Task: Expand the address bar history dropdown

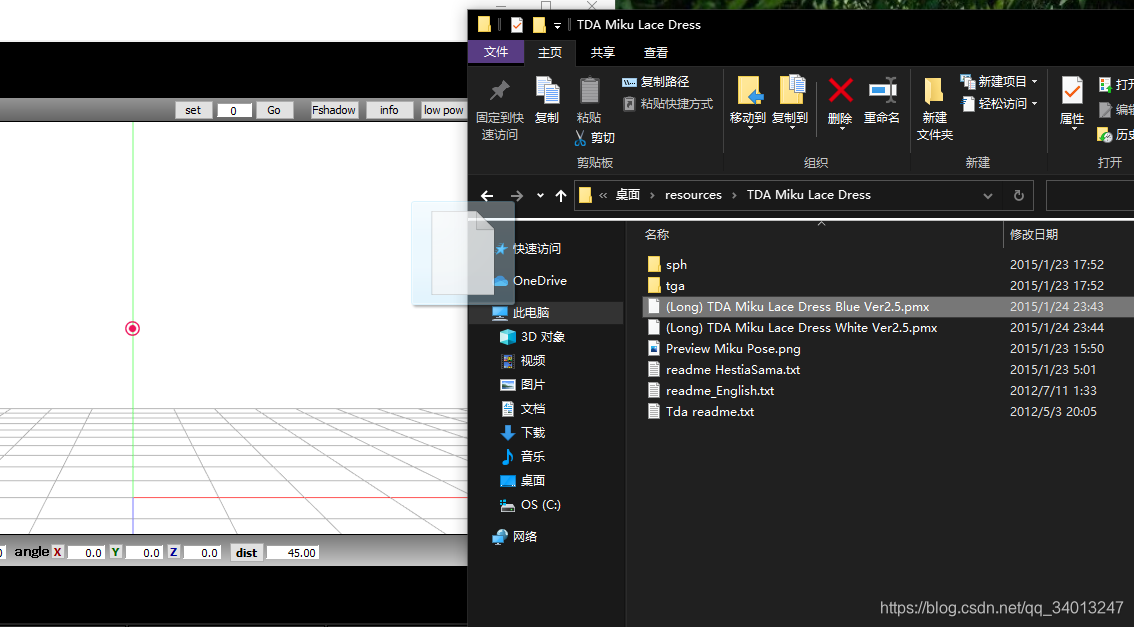Action: click(987, 196)
